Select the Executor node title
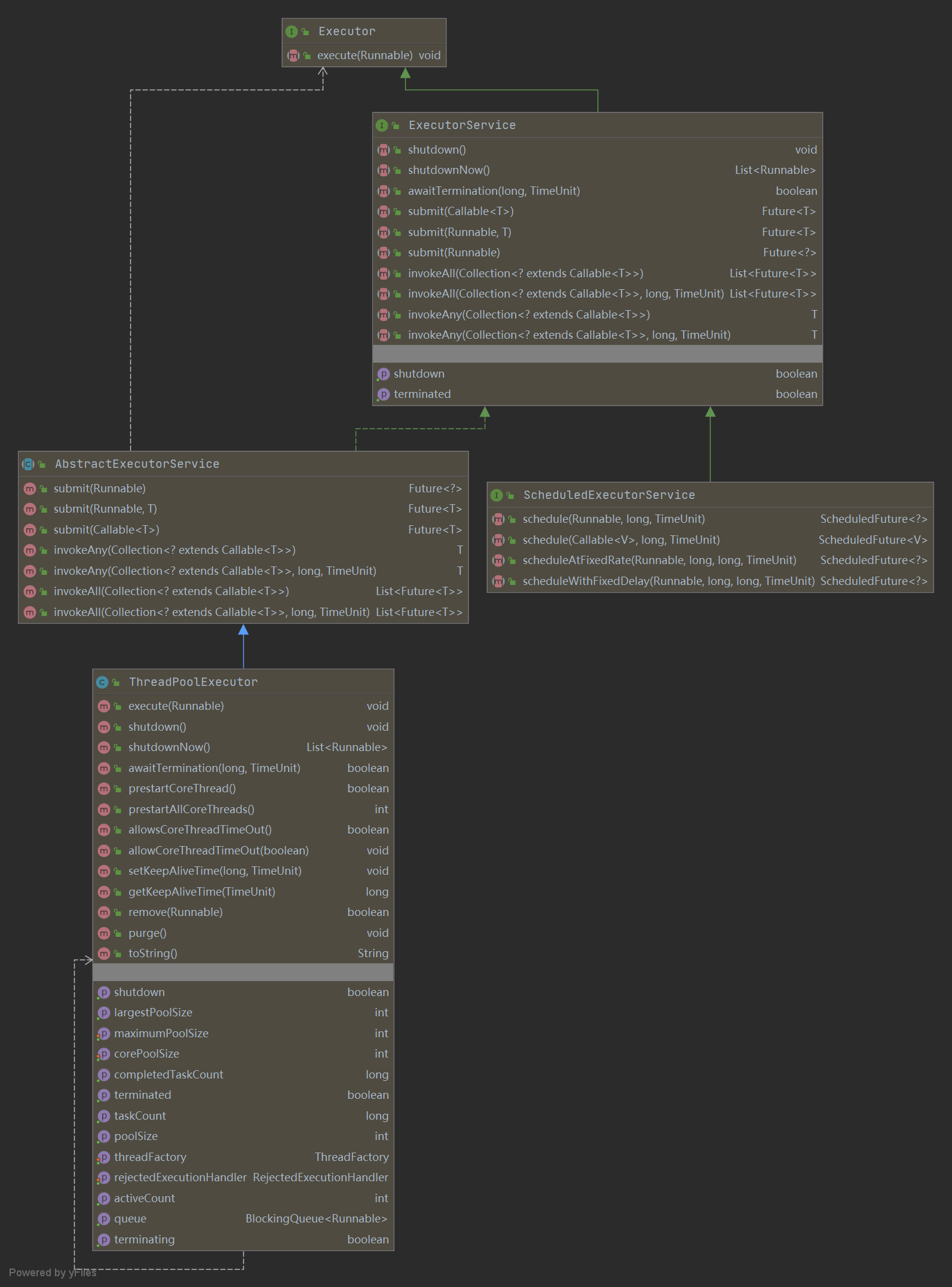 tap(347, 32)
